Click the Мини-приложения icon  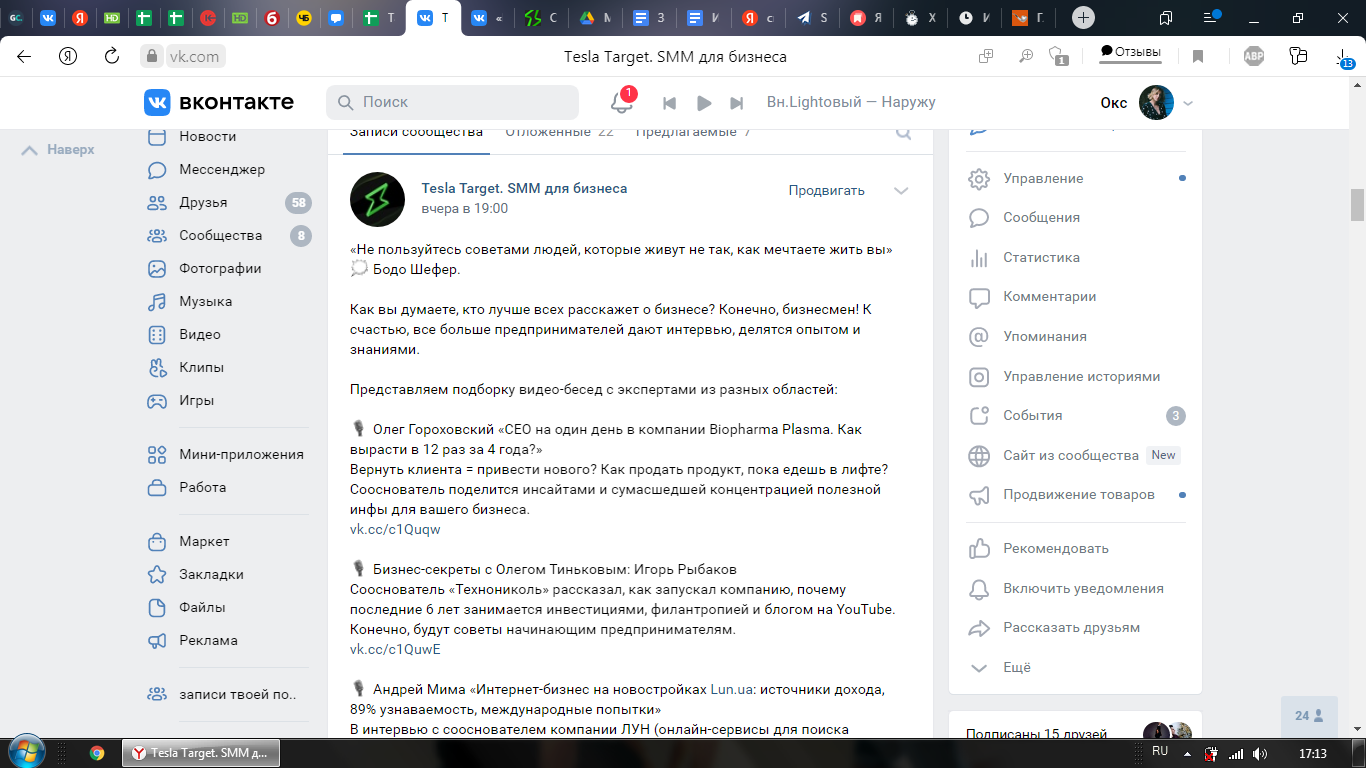click(x=157, y=454)
